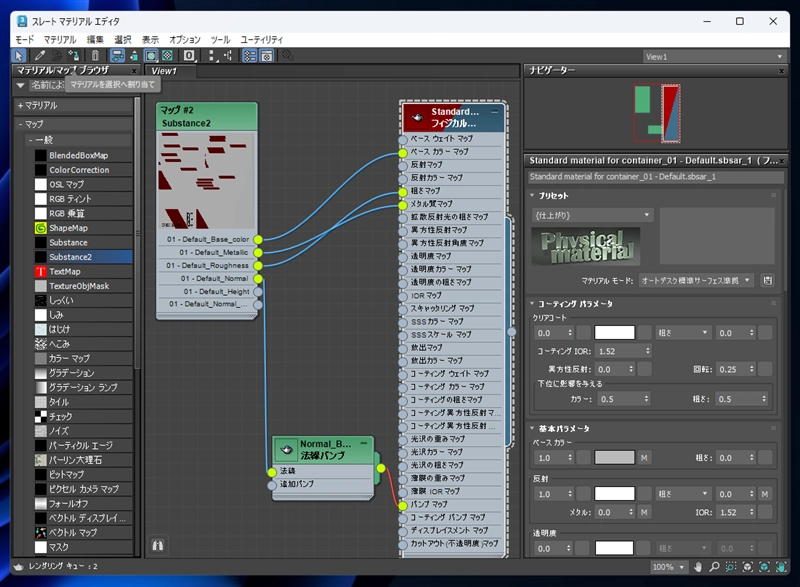
Task: Open the マテリアル menu
Action: (x=59, y=39)
